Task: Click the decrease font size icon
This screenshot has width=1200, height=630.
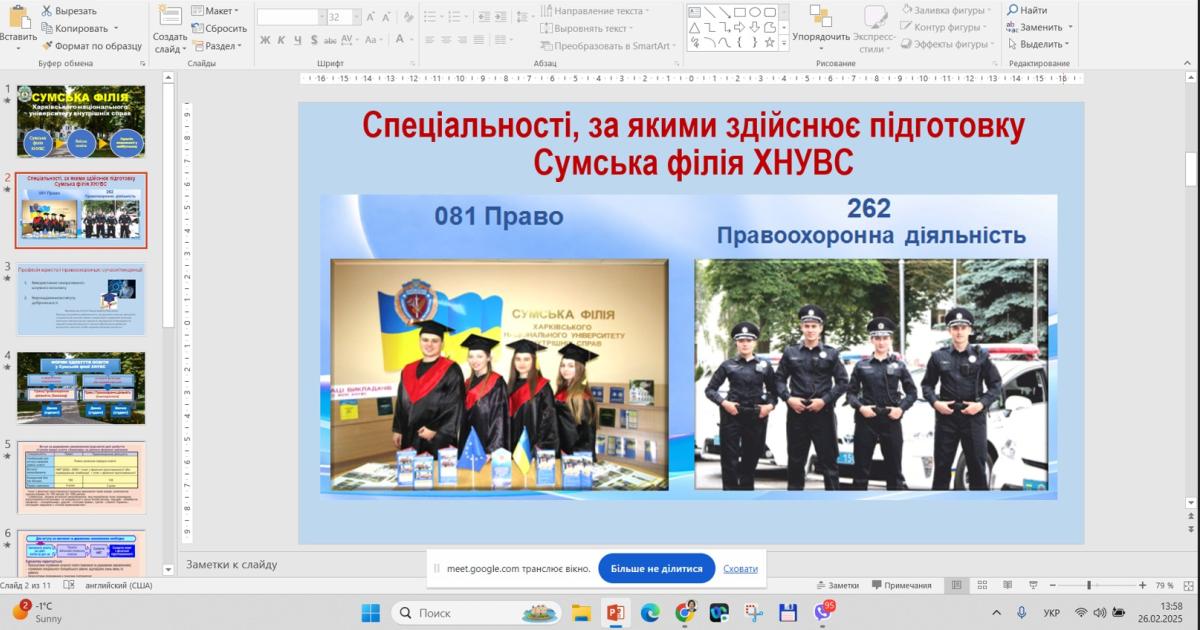Action: click(387, 17)
